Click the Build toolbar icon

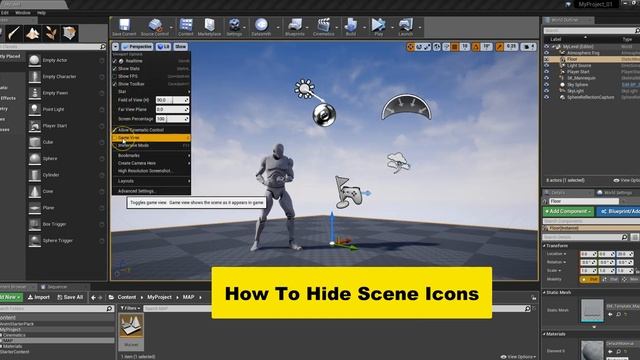click(x=351, y=25)
